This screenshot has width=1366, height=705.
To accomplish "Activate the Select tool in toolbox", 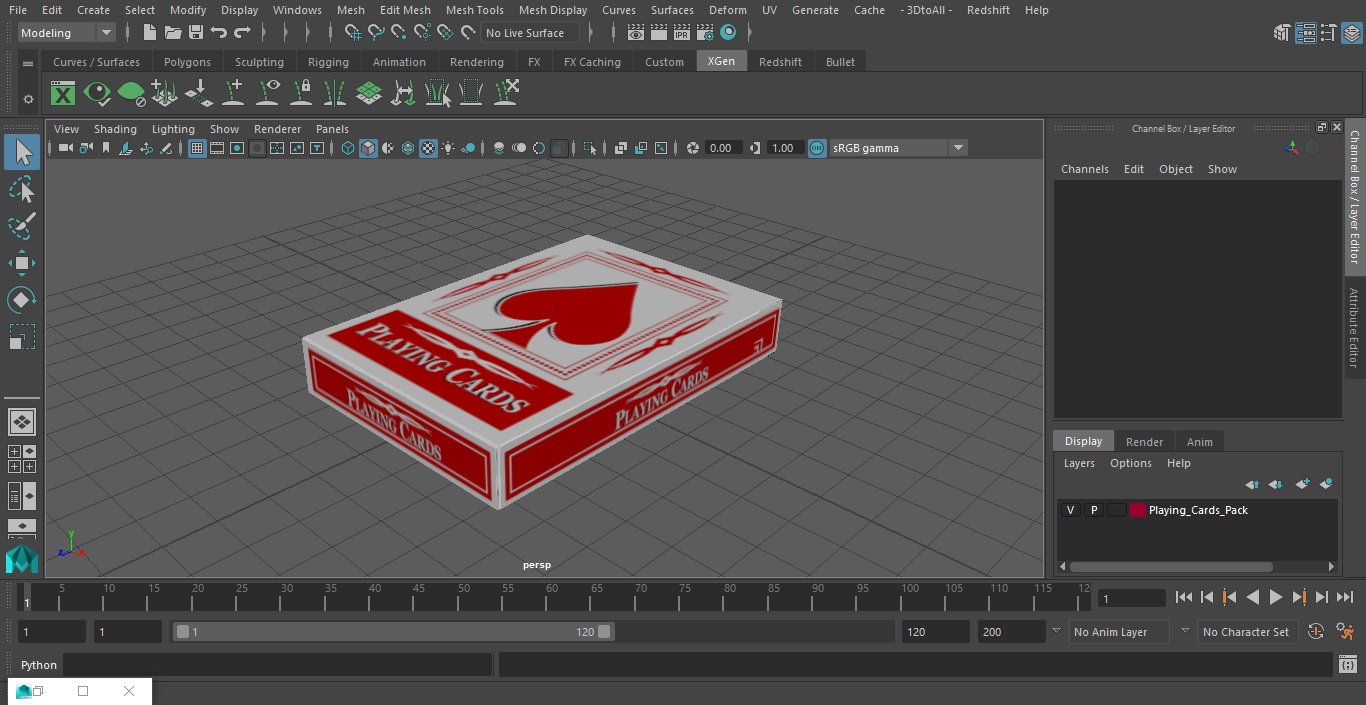I will pos(22,152).
